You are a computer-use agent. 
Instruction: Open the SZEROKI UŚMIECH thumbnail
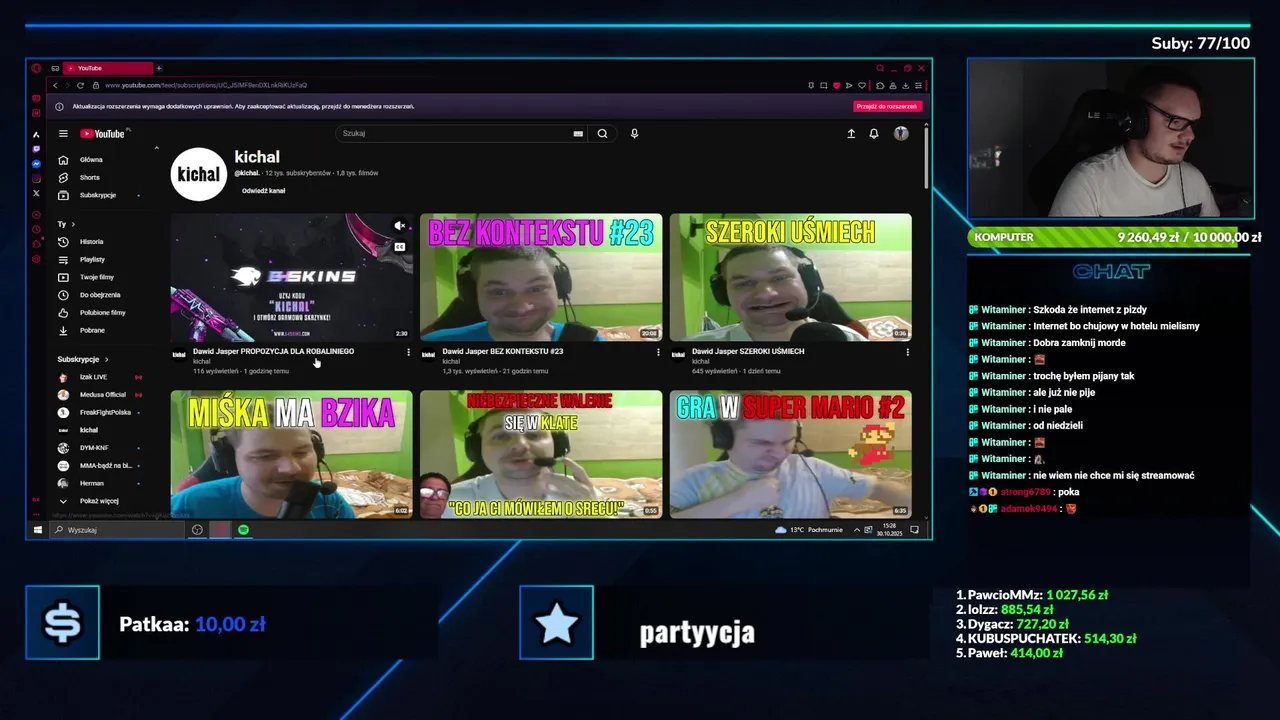tap(790, 277)
